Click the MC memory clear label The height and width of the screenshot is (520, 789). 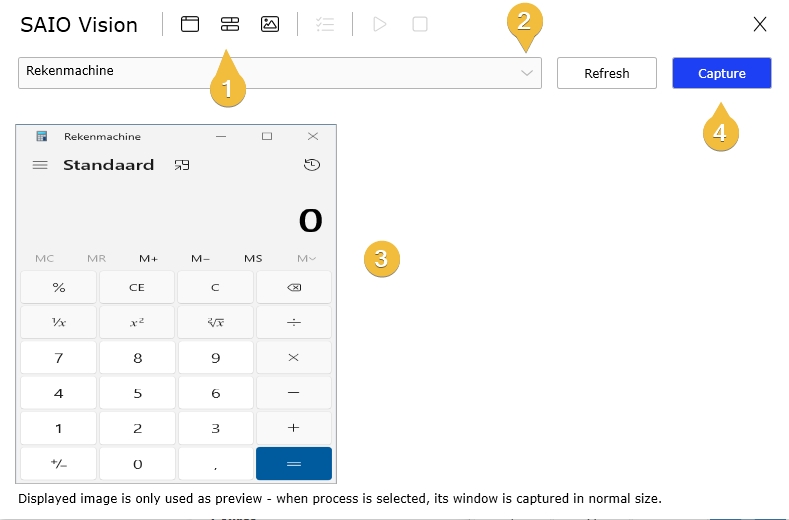44,258
